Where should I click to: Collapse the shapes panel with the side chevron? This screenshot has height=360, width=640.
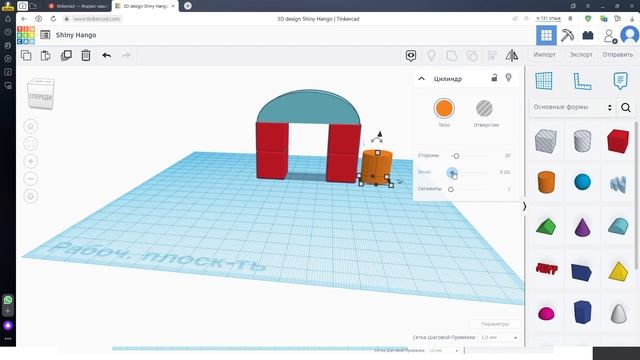coord(524,207)
